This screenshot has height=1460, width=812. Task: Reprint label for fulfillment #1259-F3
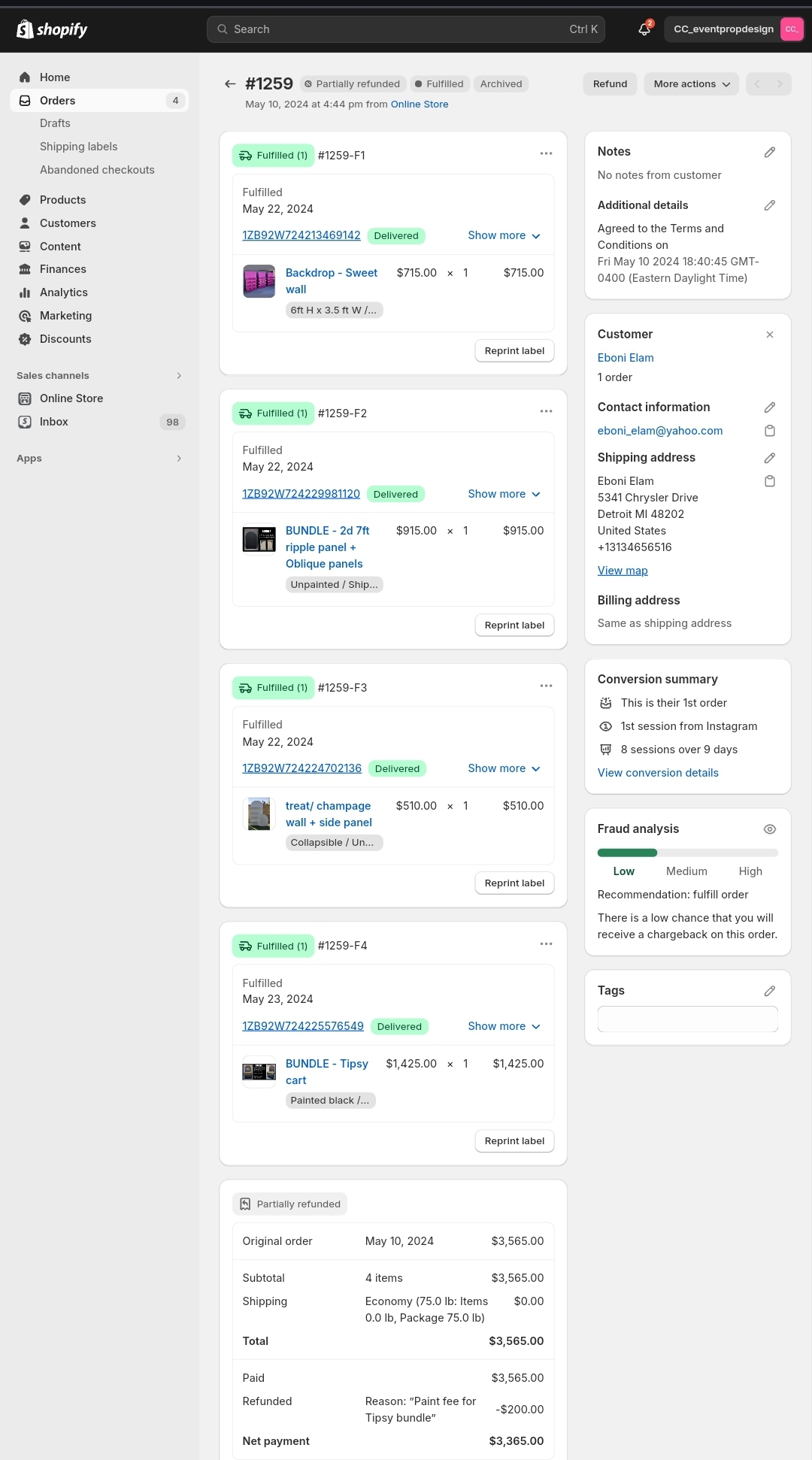[514, 883]
